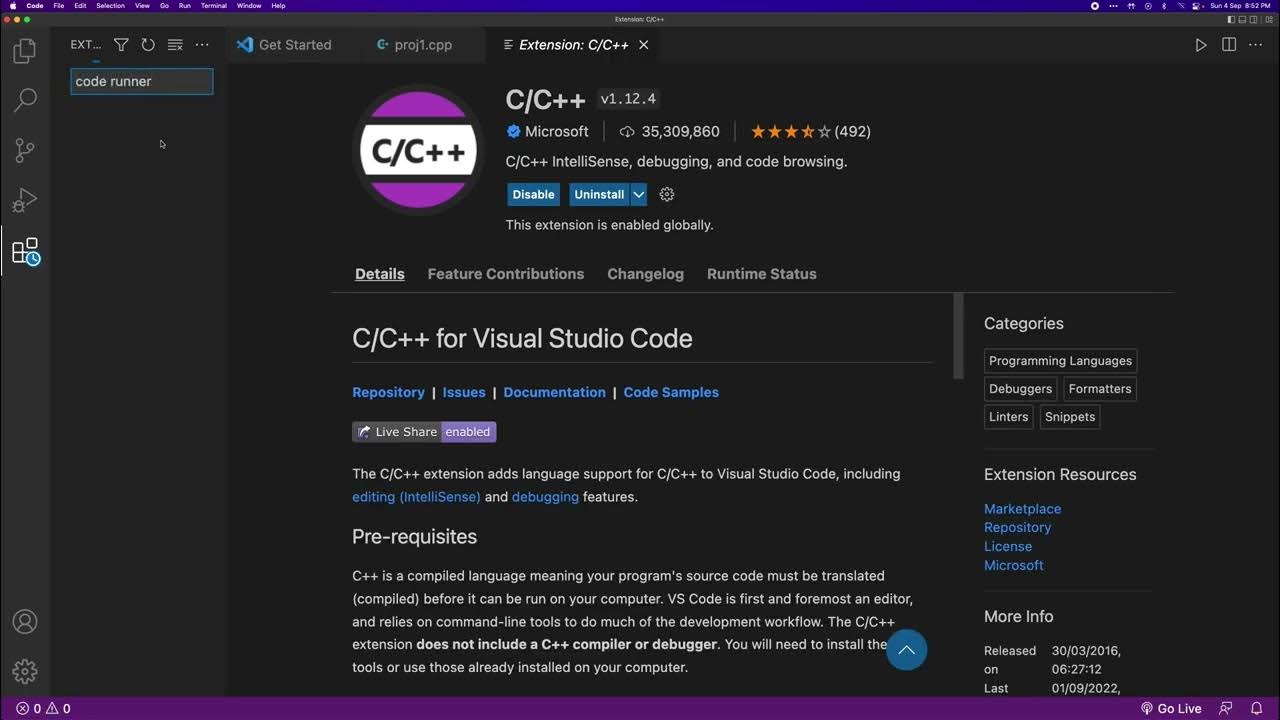Refresh the extensions list
The image size is (1280, 720).
pos(148,45)
